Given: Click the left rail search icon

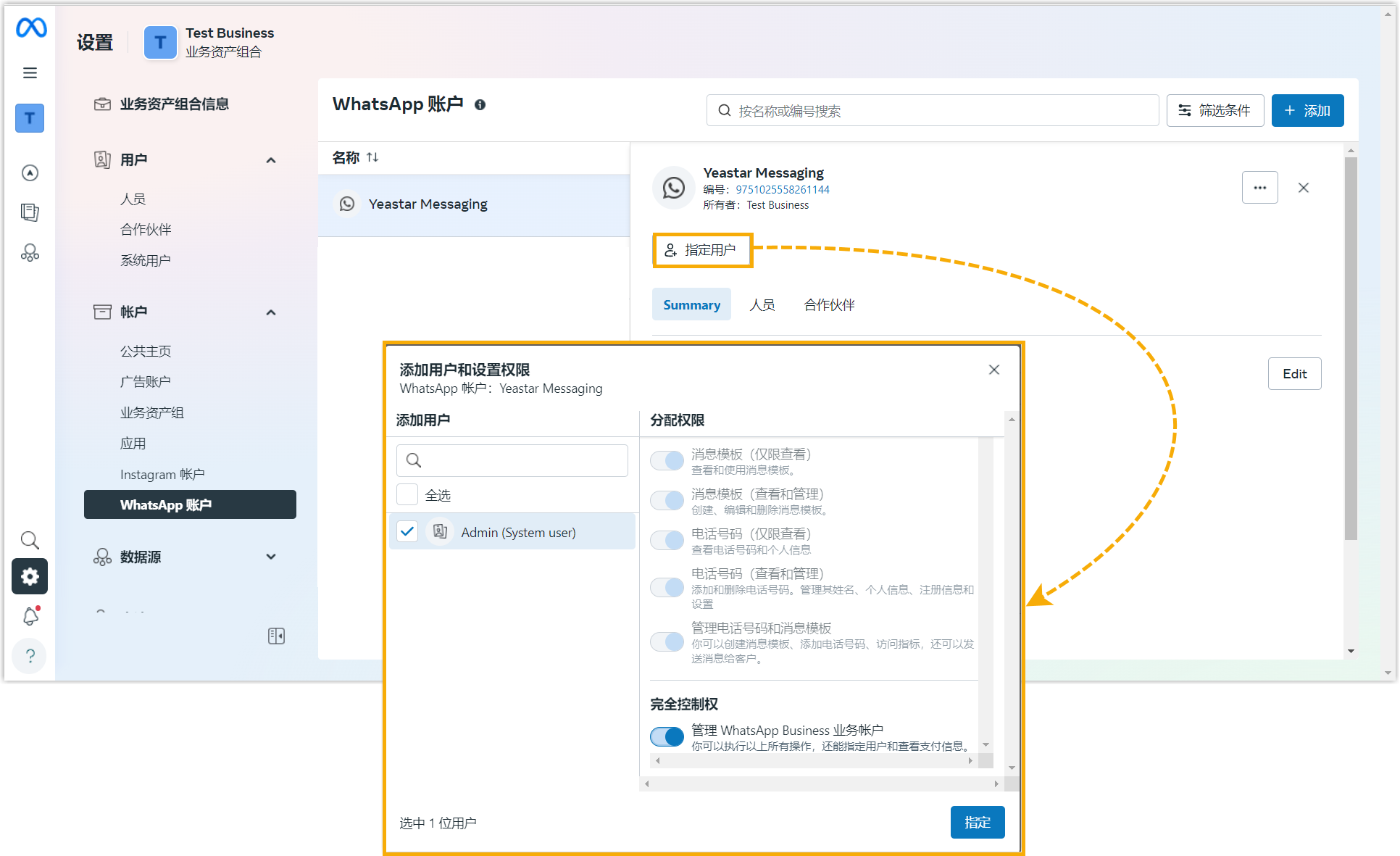Looking at the screenshot, I should (30, 540).
